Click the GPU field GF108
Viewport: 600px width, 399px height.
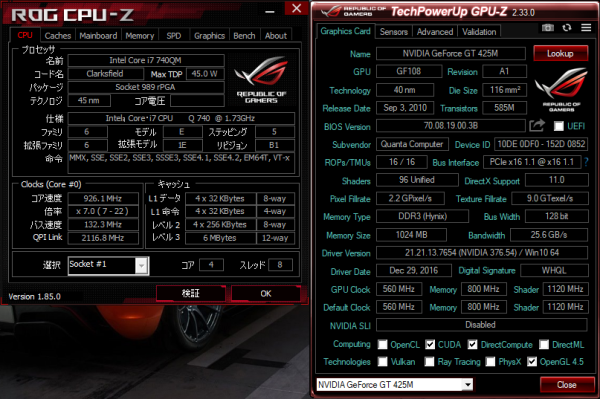409,71
